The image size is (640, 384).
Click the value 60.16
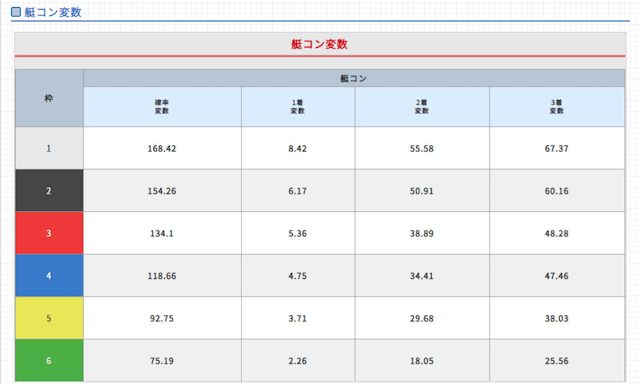(557, 191)
